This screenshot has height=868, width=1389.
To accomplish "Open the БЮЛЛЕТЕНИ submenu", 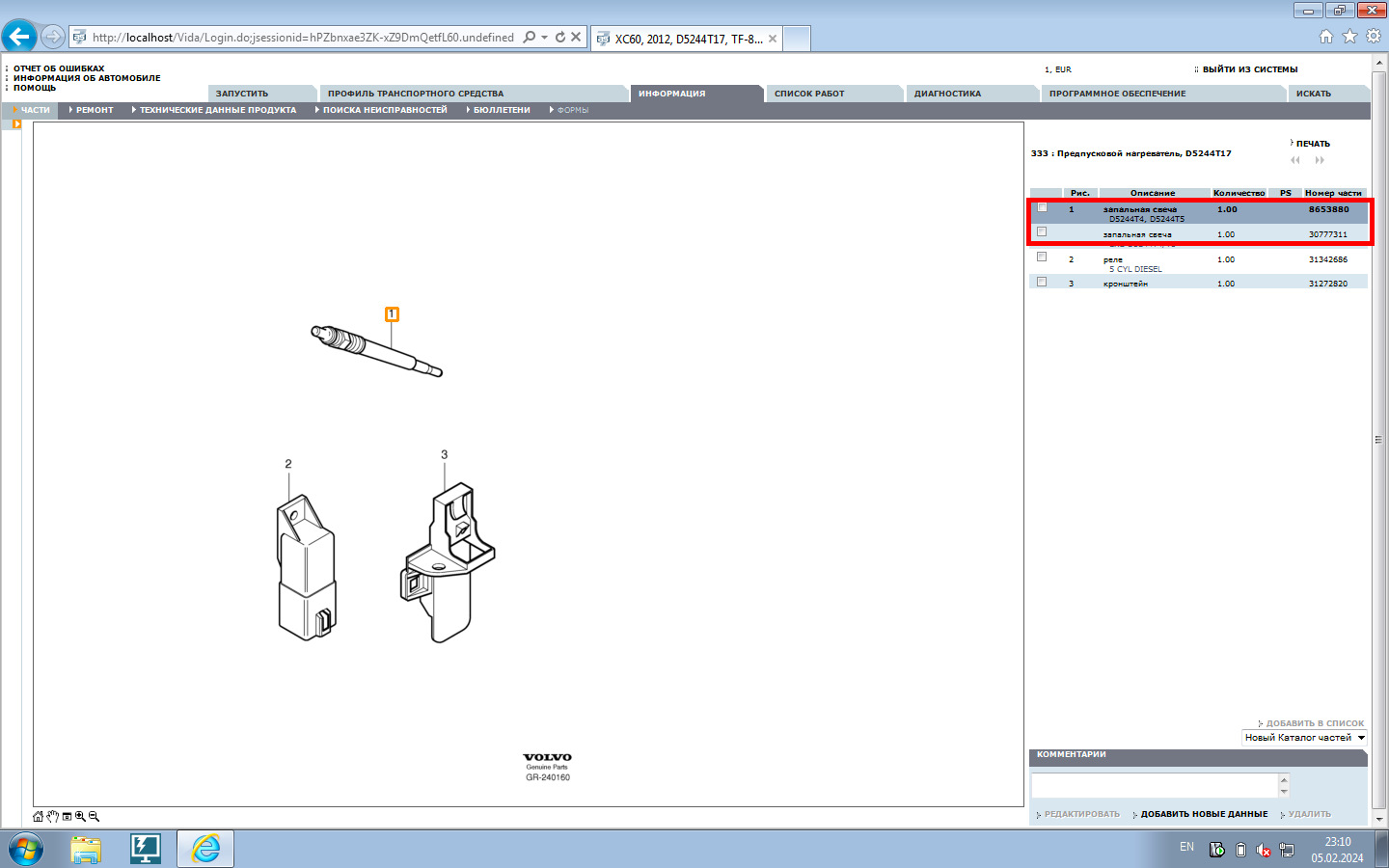I will 501,110.
